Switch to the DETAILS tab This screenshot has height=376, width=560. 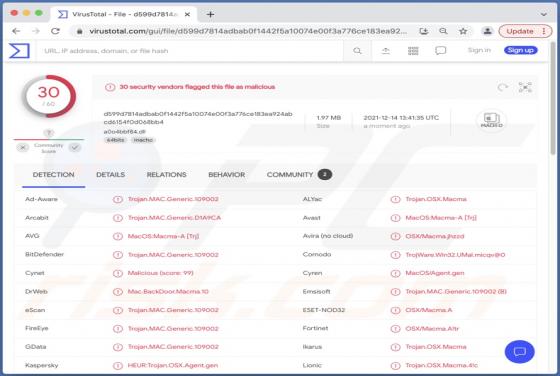[x=110, y=175]
